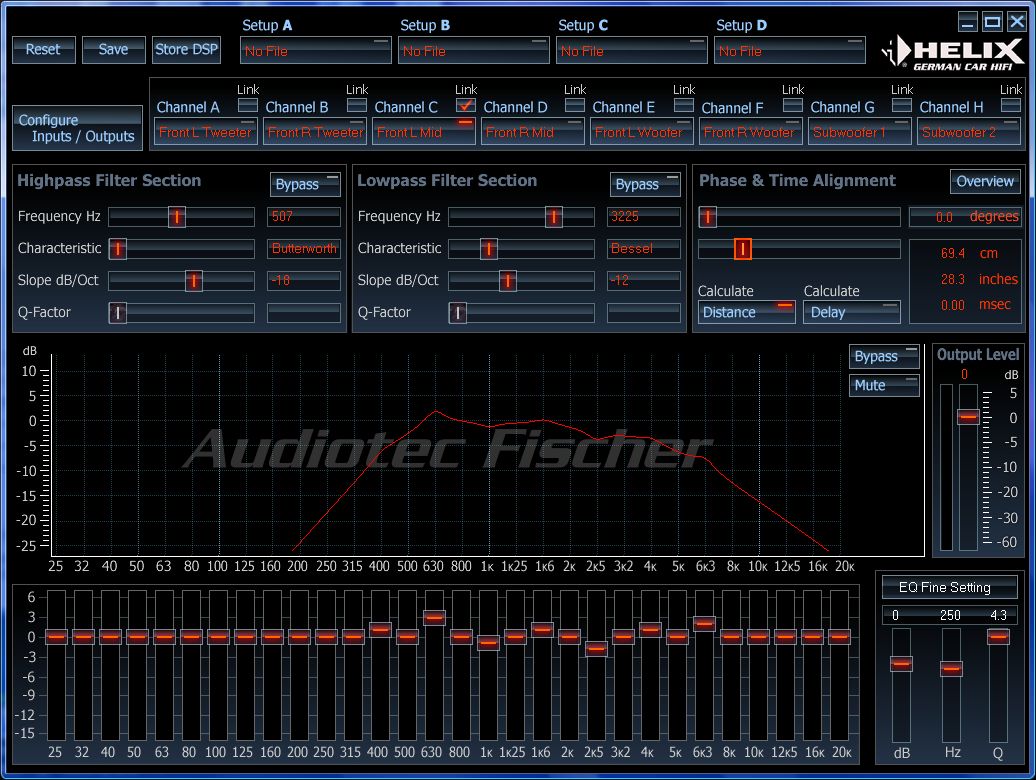This screenshot has width=1036, height=780.
Task: Maximize the DSP application window
Action: pyautogui.click(x=992, y=22)
